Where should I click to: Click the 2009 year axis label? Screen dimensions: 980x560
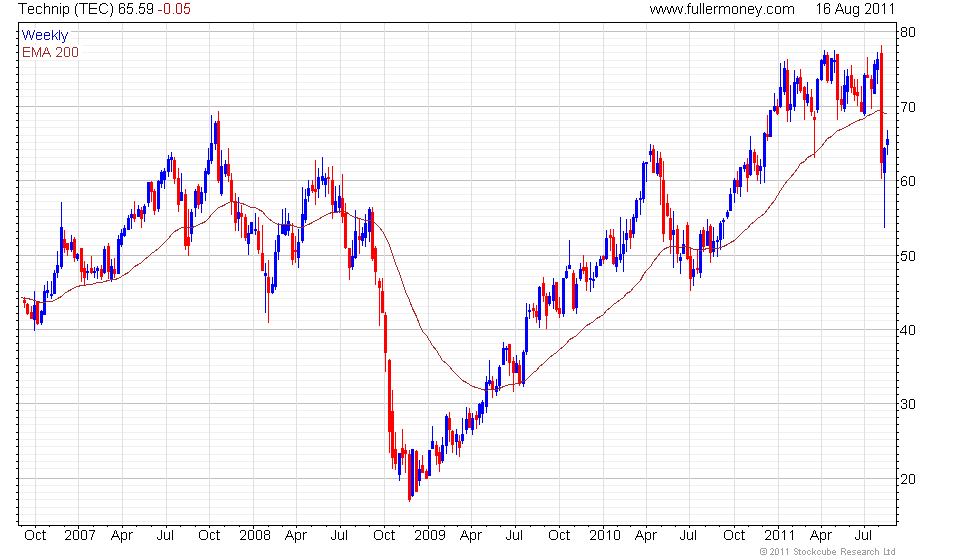(429, 536)
